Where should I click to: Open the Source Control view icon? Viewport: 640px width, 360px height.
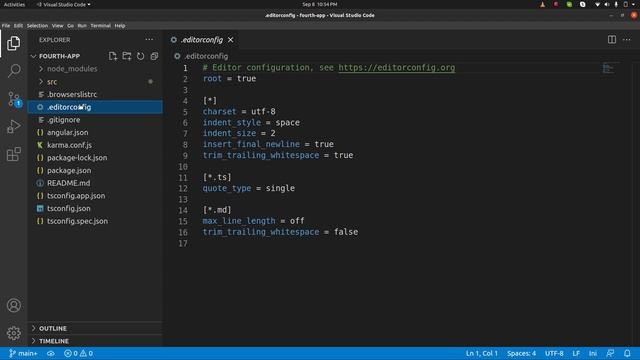point(13,99)
